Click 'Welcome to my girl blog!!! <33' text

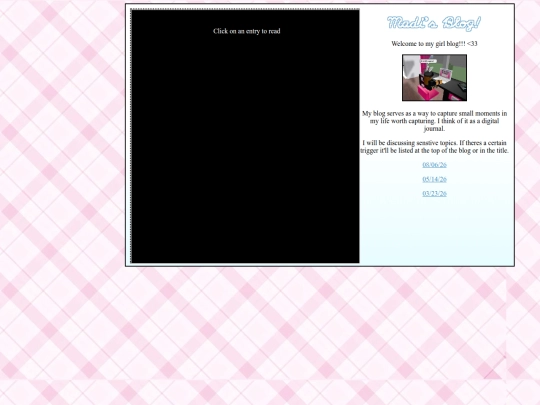click(x=434, y=43)
